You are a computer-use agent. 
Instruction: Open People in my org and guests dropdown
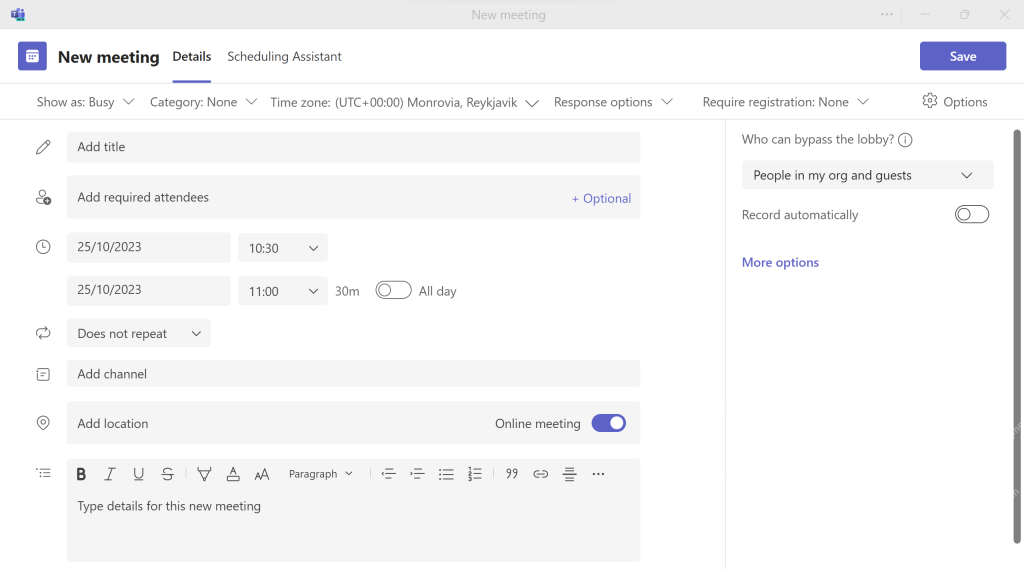click(x=867, y=175)
